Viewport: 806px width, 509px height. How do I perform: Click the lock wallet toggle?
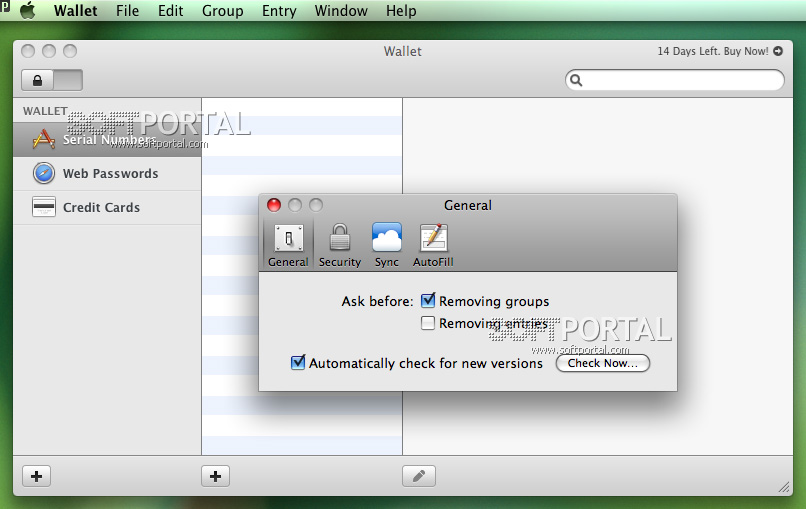pos(51,80)
